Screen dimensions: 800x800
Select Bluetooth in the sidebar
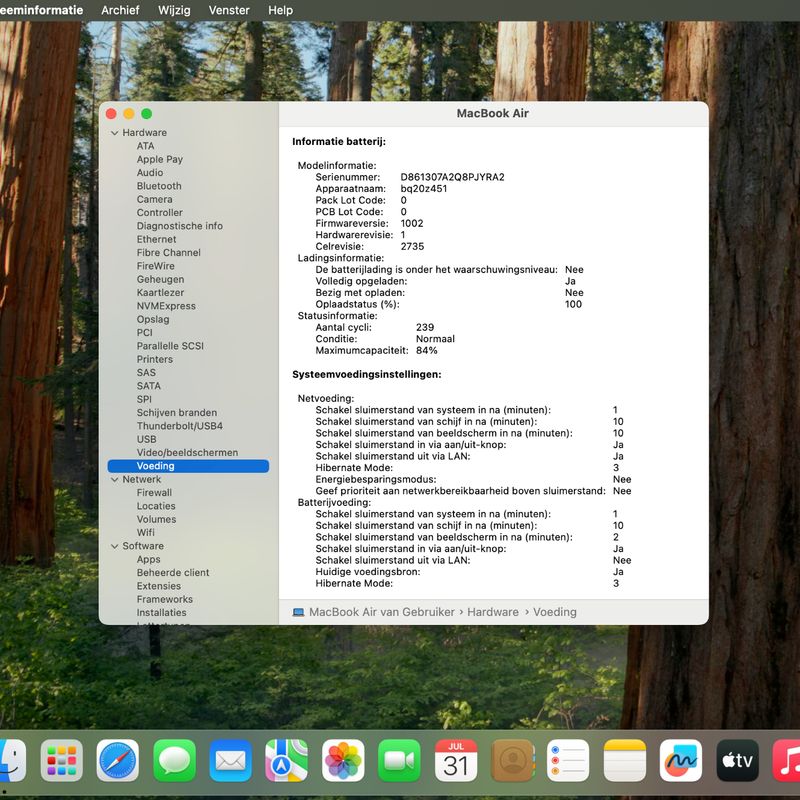(159, 186)
